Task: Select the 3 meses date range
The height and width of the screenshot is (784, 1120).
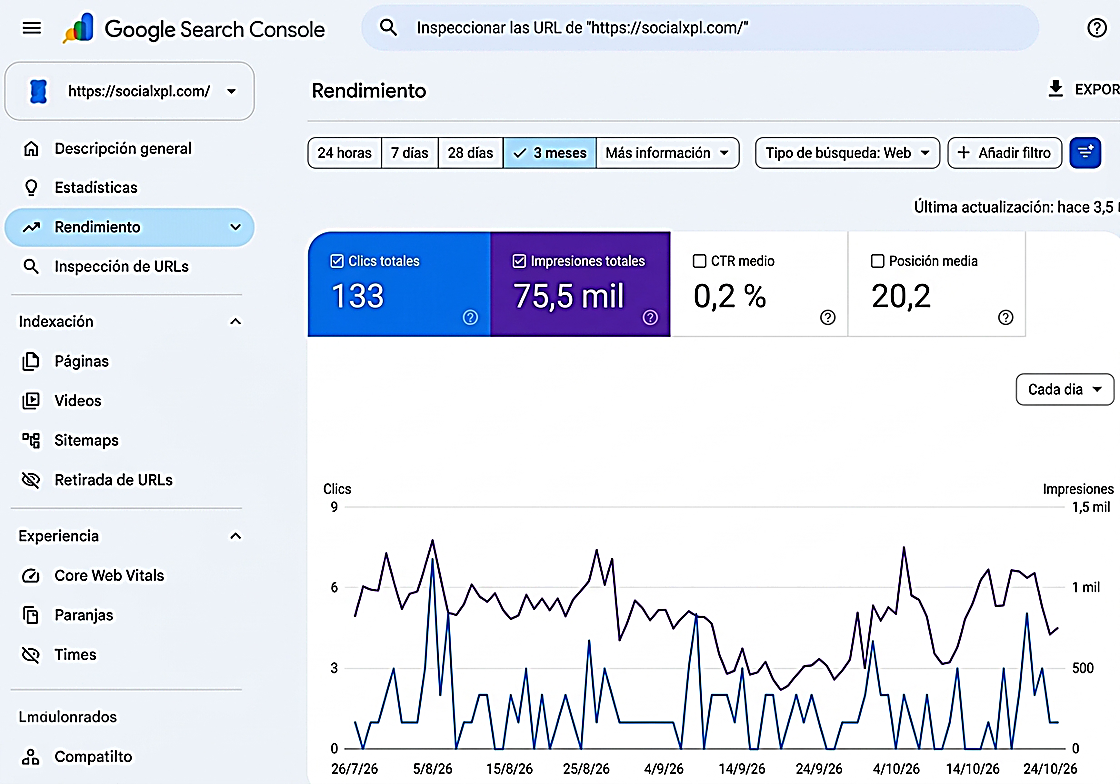Action: 549,153
